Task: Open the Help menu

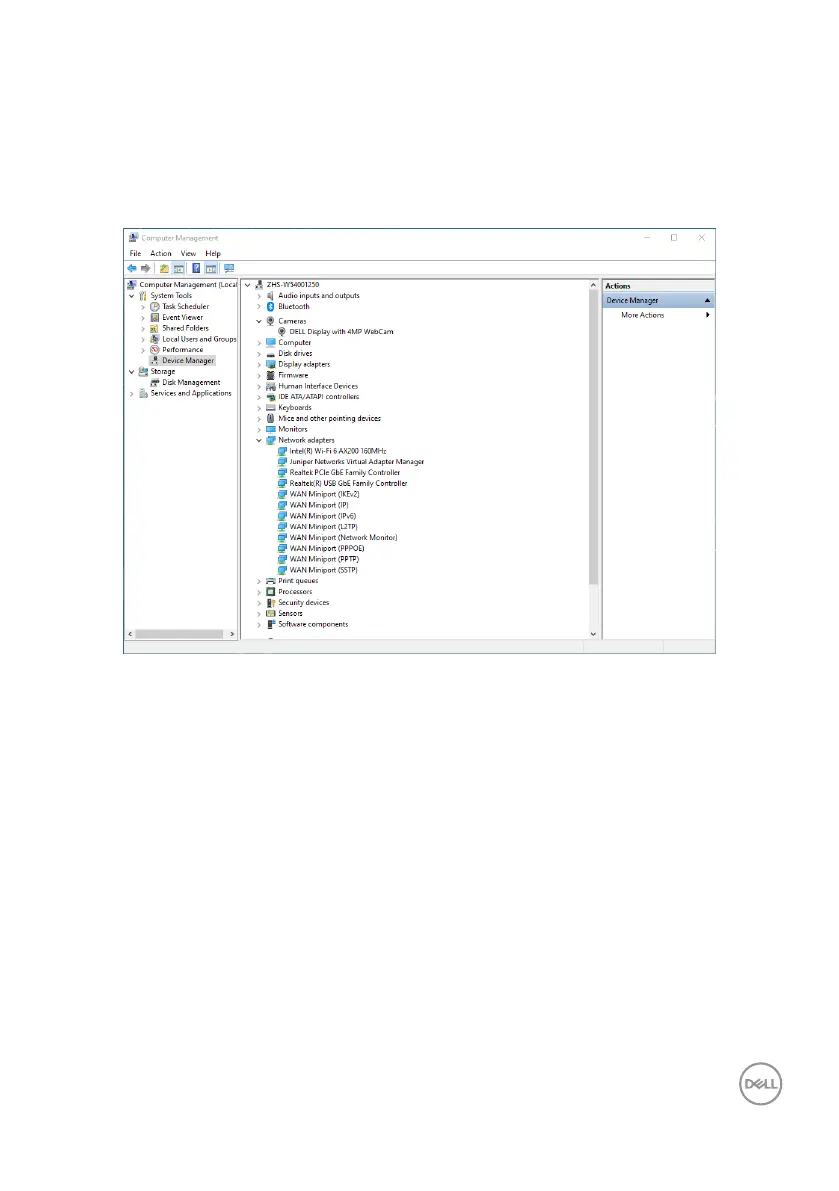Action: (x=213, y=254)
